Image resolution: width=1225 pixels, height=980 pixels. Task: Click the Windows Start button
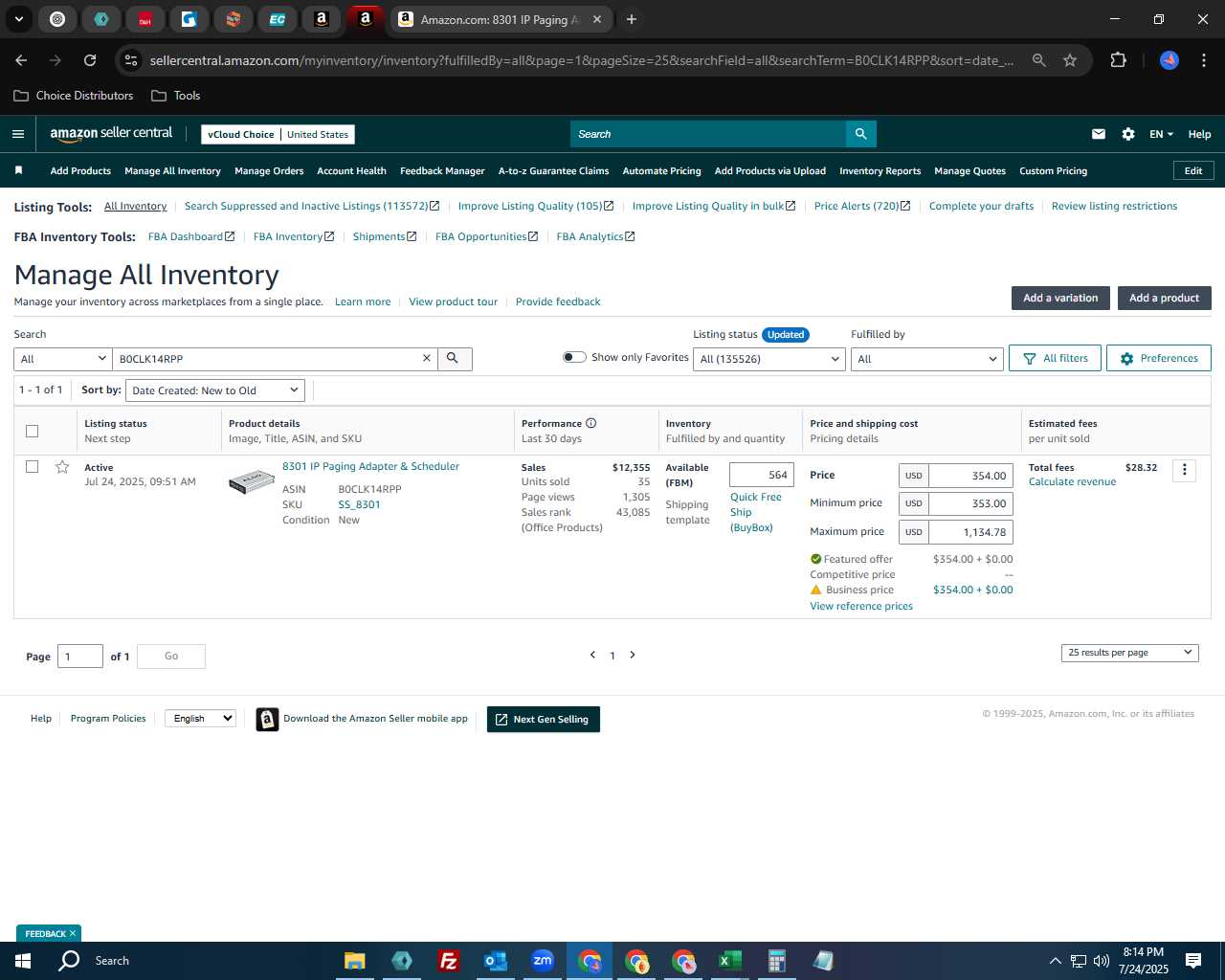23,961
